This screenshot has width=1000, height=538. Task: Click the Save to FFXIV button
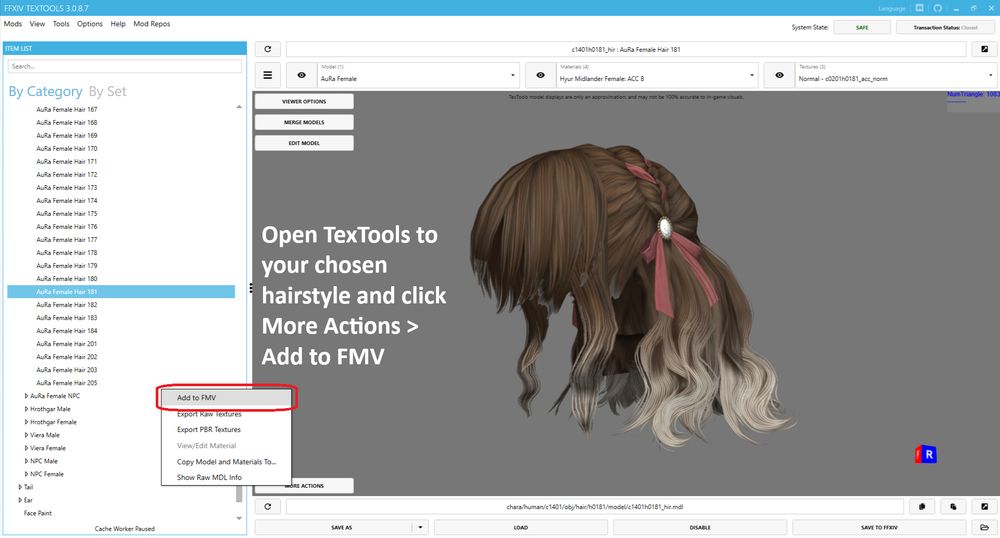(x=879, y=528)
